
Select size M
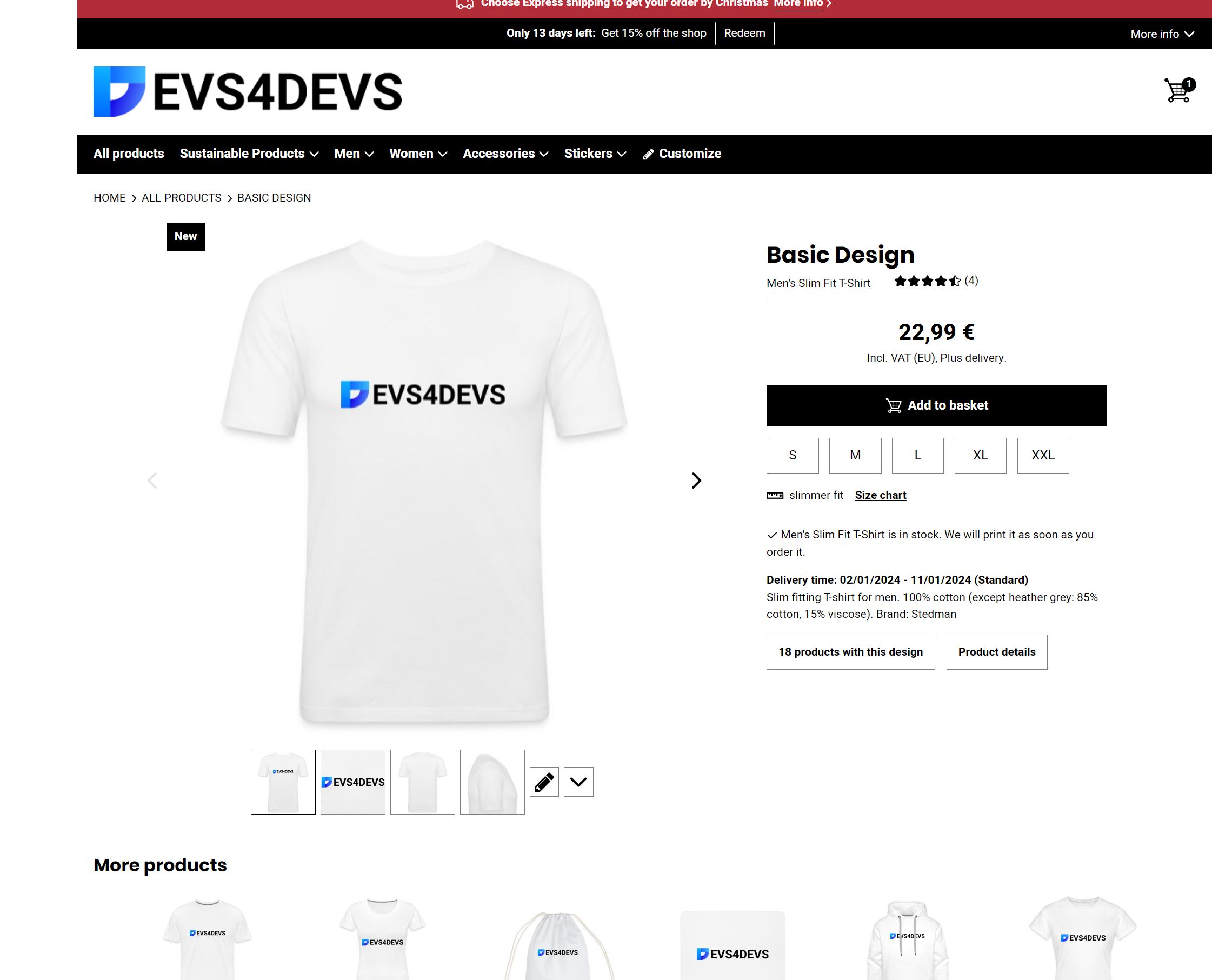tap(855, 456)
